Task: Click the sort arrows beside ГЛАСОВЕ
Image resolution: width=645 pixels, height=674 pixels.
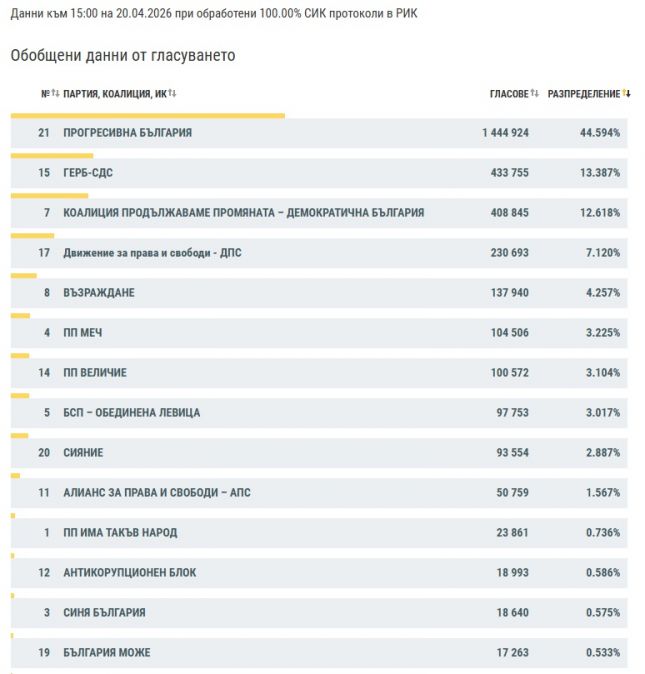Action: pos(535,94)
